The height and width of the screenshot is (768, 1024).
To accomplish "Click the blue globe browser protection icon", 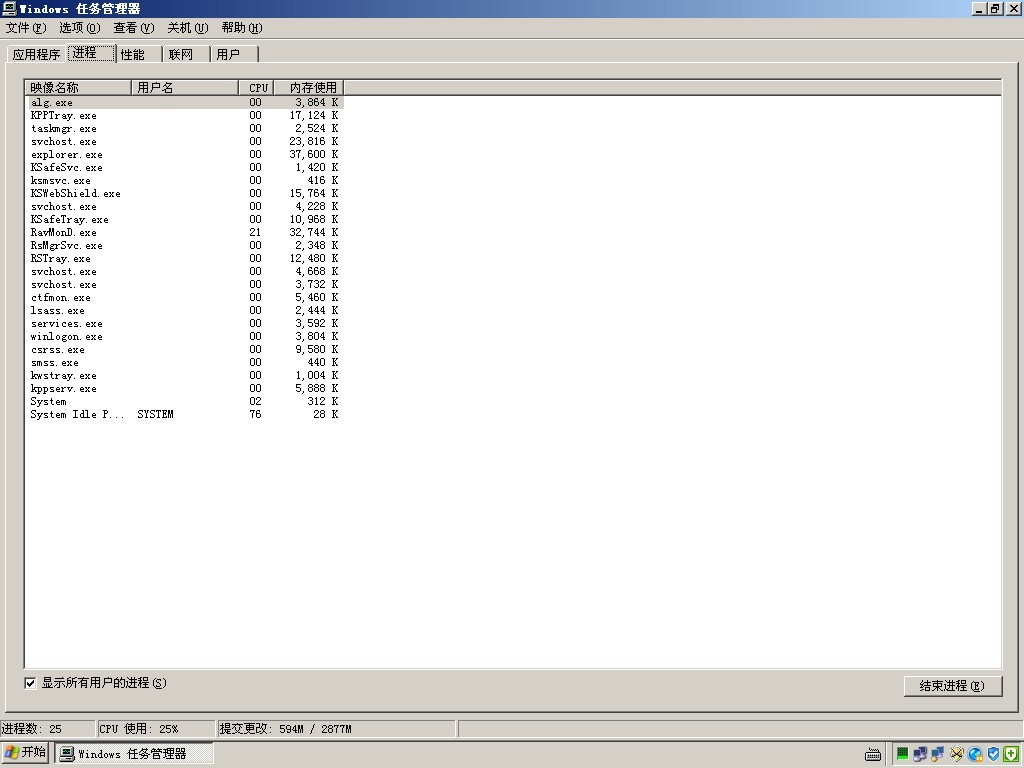I will [975, 754].
